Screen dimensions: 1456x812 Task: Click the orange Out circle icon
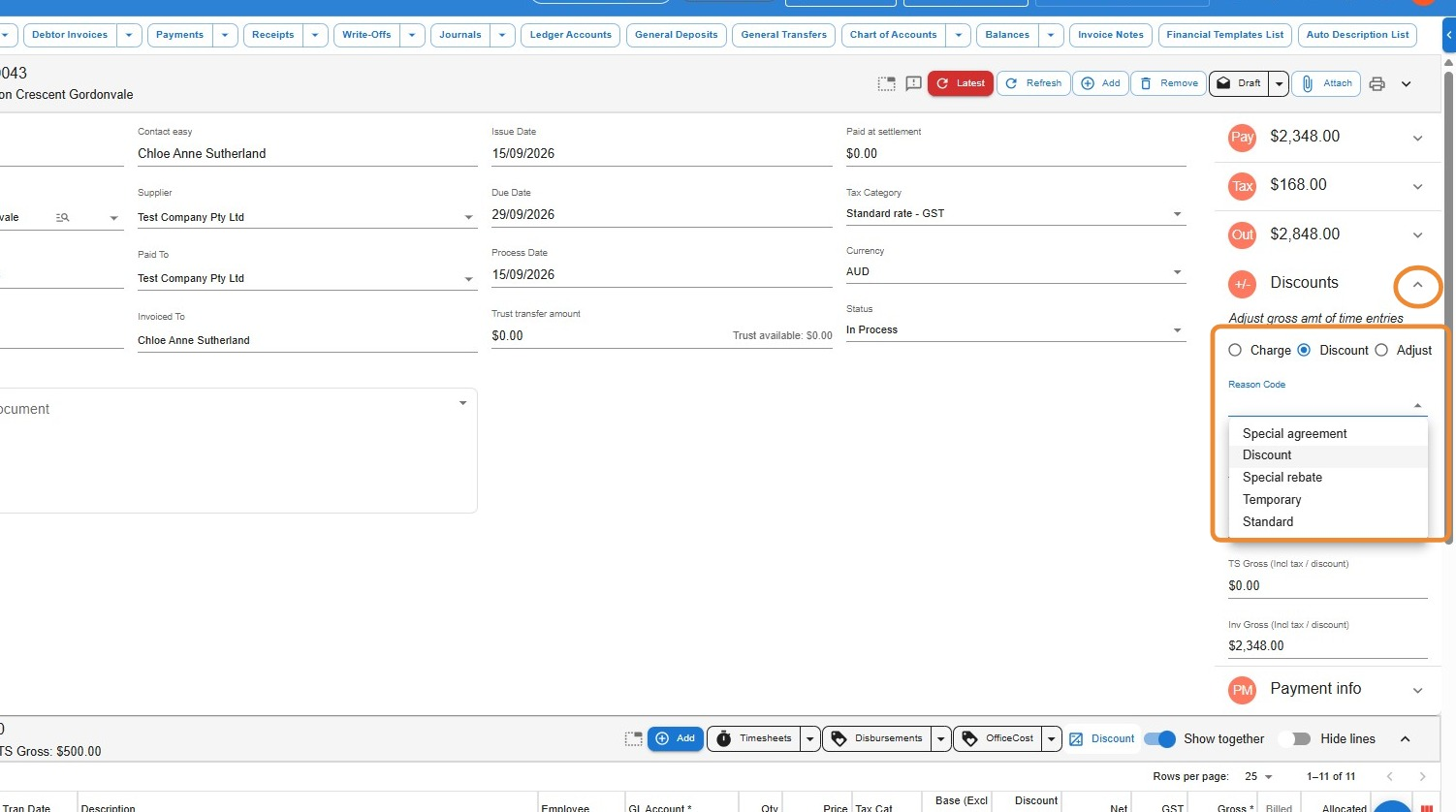coord(1243,234)
